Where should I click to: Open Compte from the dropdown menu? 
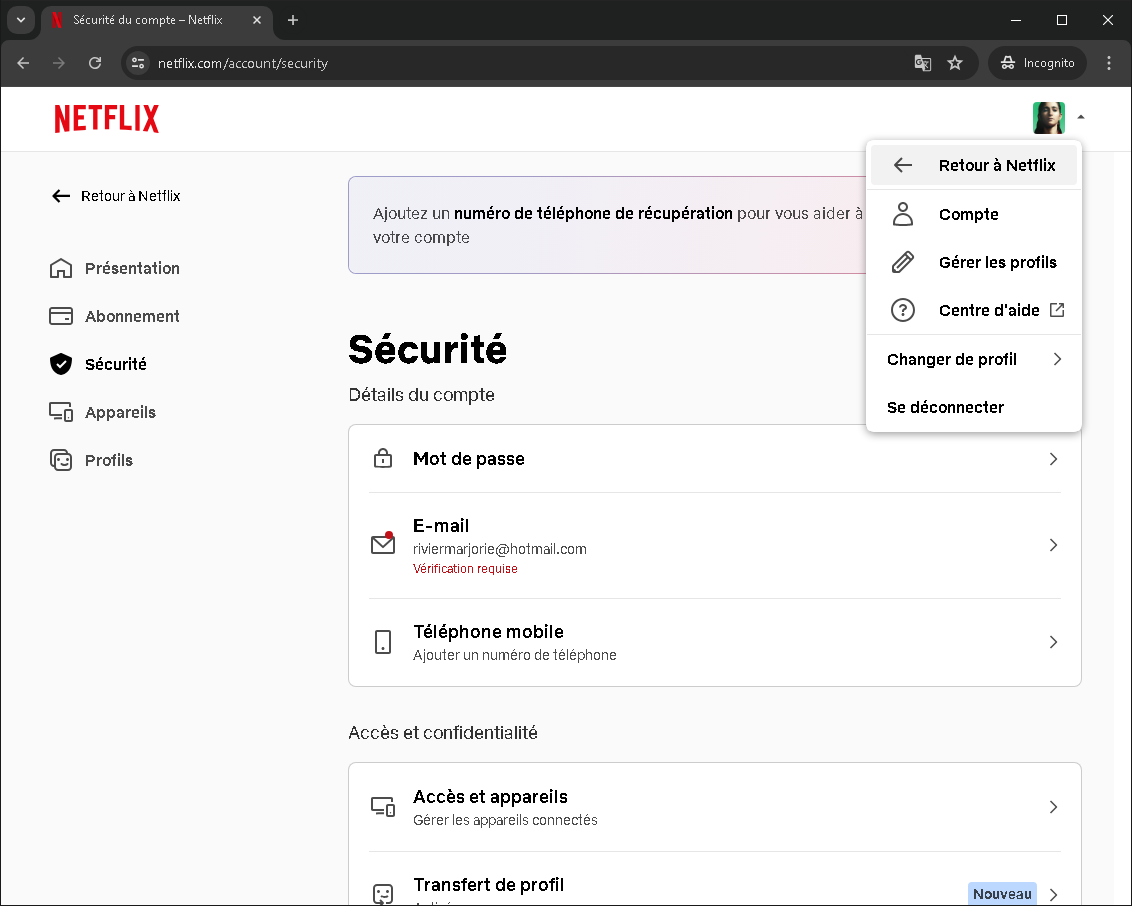tap(974, 214)
